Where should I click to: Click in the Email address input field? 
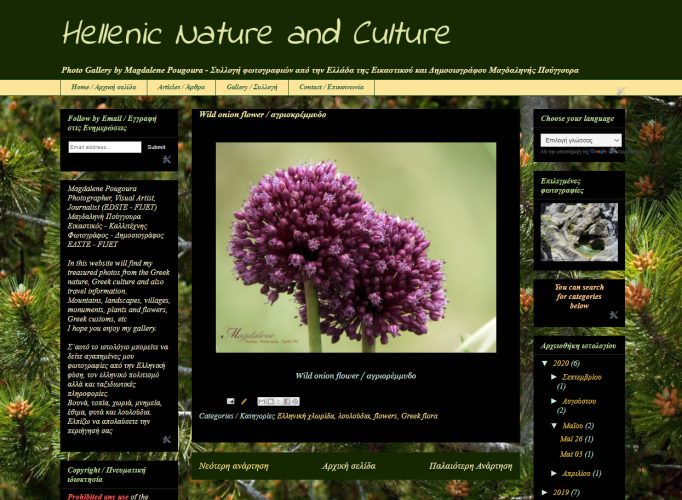point(105,147)
